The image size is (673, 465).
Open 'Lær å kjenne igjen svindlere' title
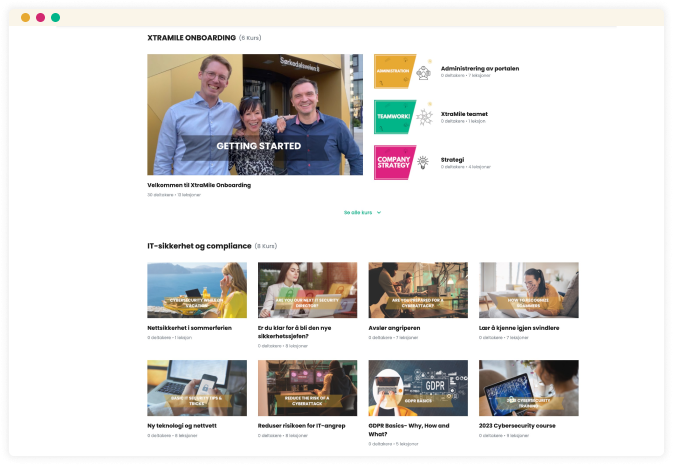click(519, 328)
